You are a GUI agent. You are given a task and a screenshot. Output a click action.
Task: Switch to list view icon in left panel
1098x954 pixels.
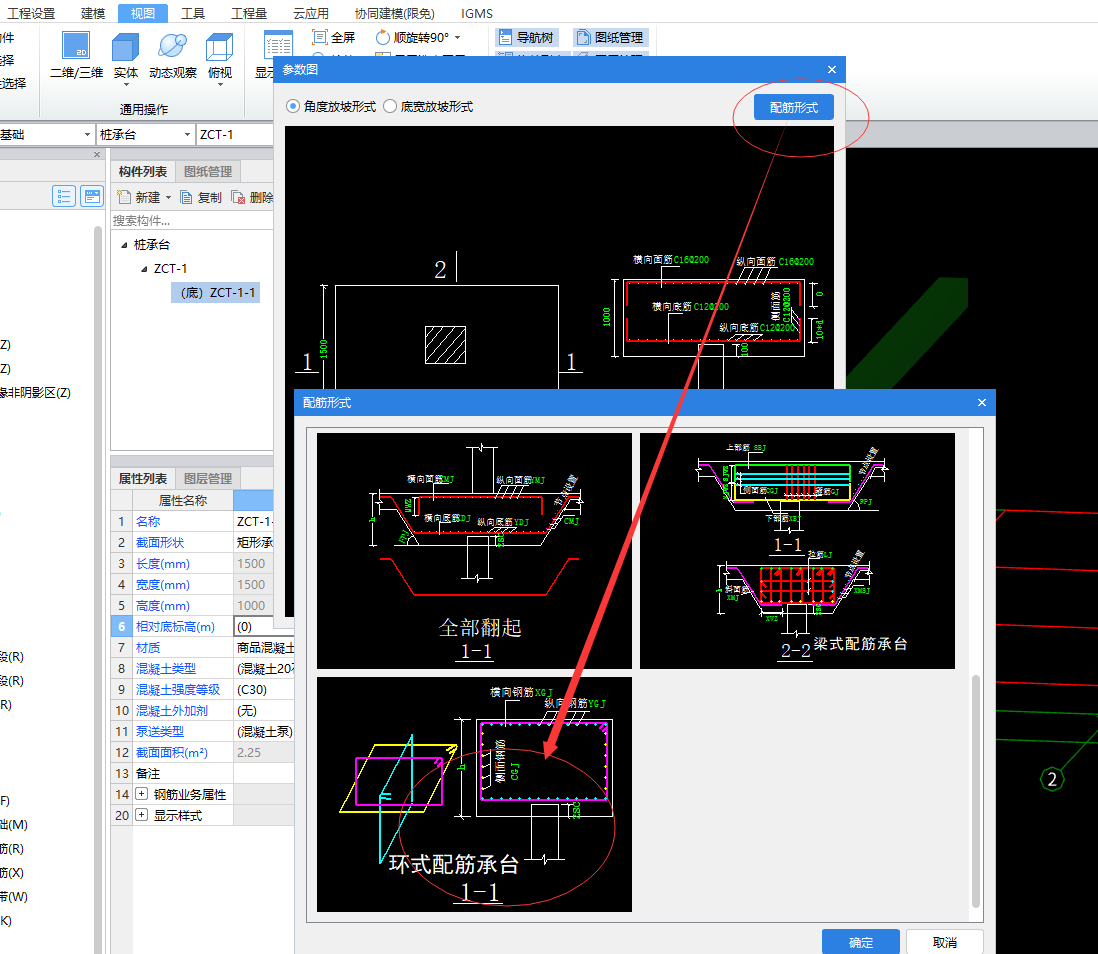pyautogui.click(x=64, y=196)
